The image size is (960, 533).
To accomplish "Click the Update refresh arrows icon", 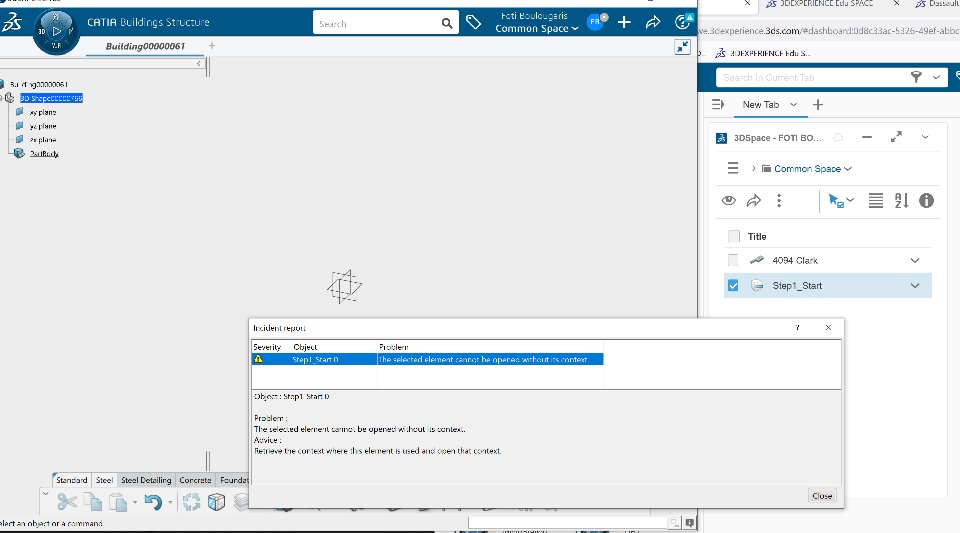I will [191, 502].
